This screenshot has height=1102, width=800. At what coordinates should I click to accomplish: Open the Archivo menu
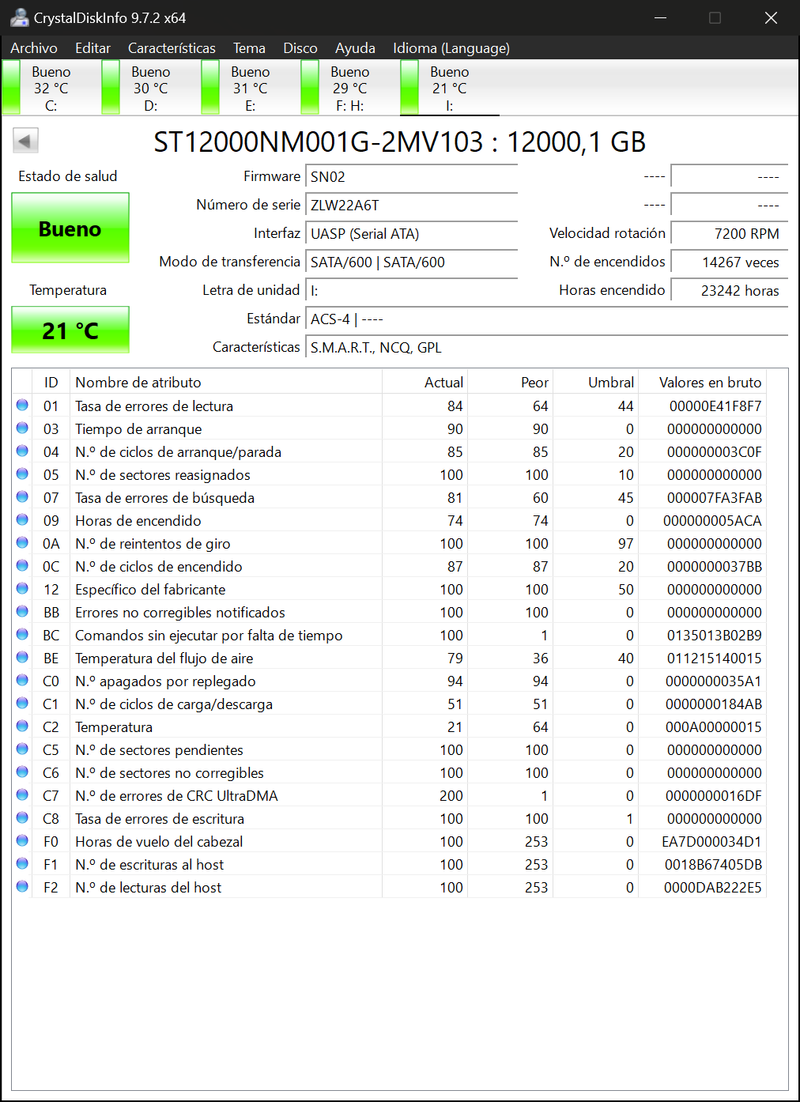34,48
